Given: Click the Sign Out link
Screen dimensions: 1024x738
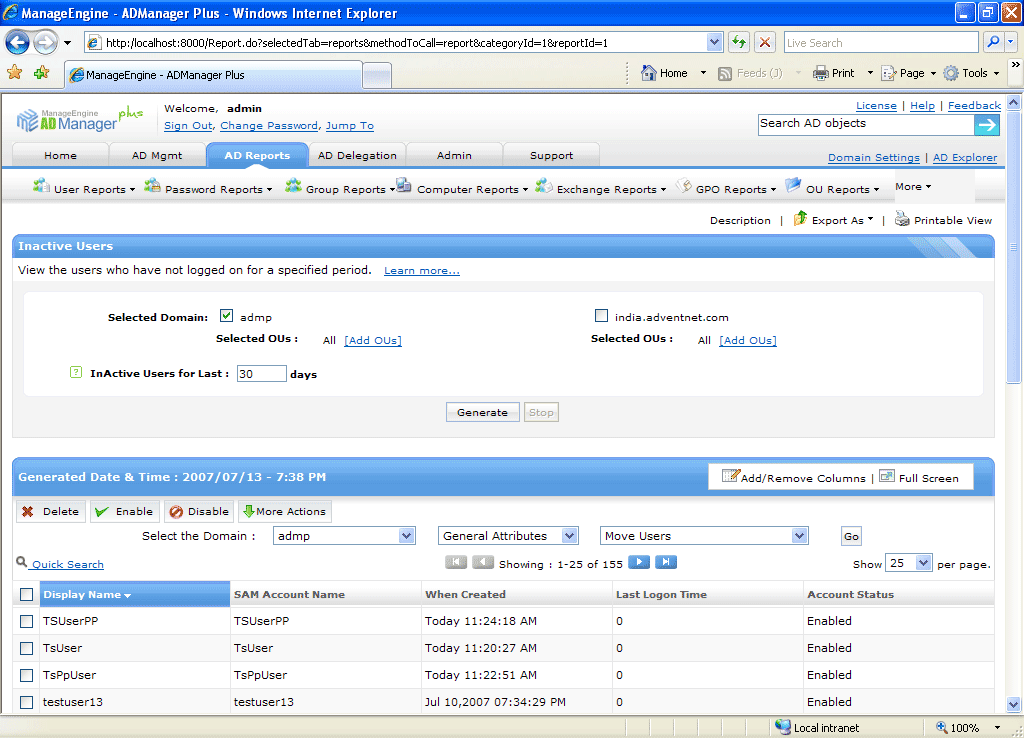Looking at the screenshot, I should coord(188,125).
